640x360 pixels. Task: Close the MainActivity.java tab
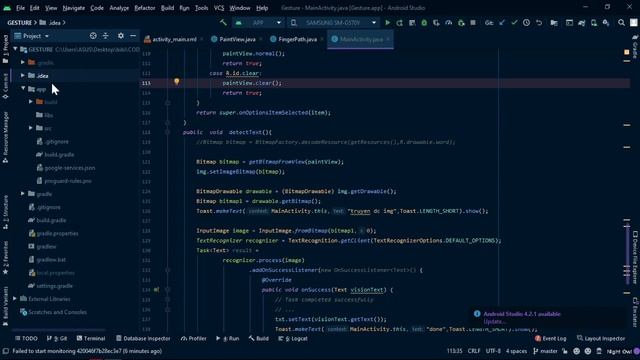pos(388,39)
